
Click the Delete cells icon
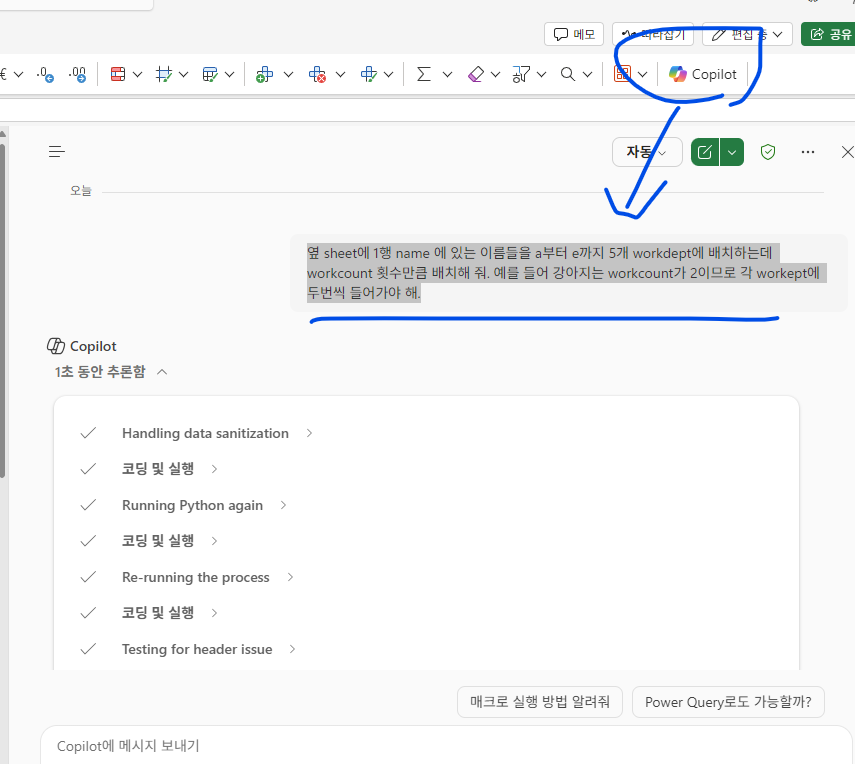[x=318, y=74]
